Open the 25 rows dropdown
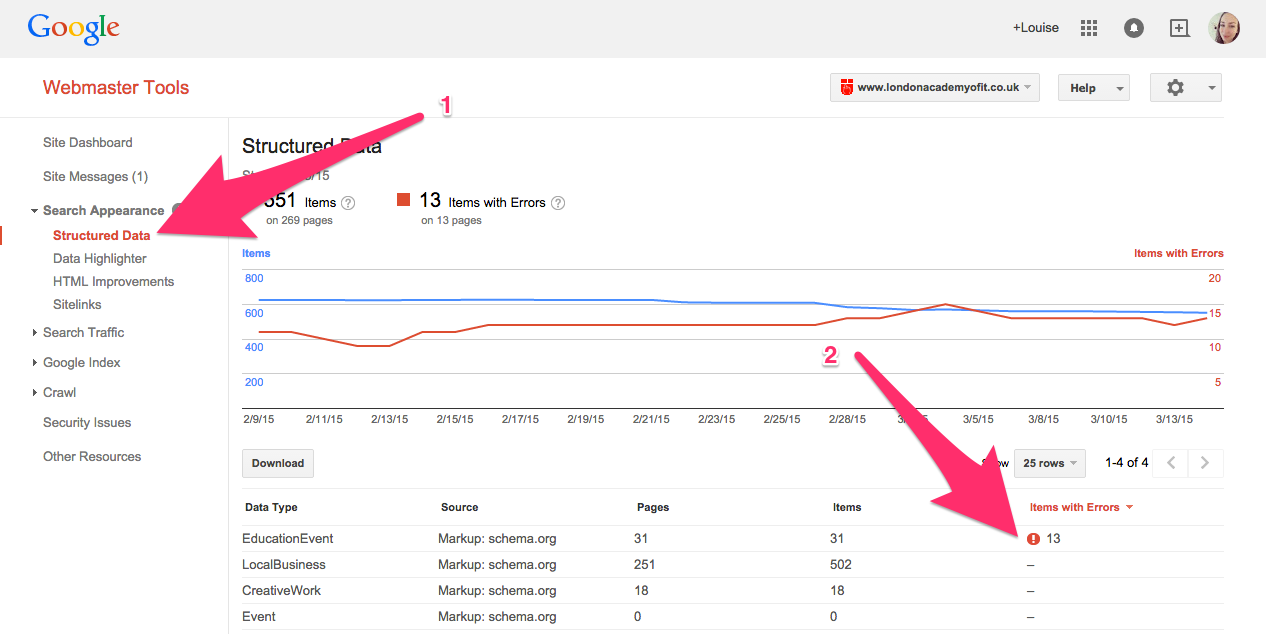The image size is (1266, 634). (x=1049, y=463)
